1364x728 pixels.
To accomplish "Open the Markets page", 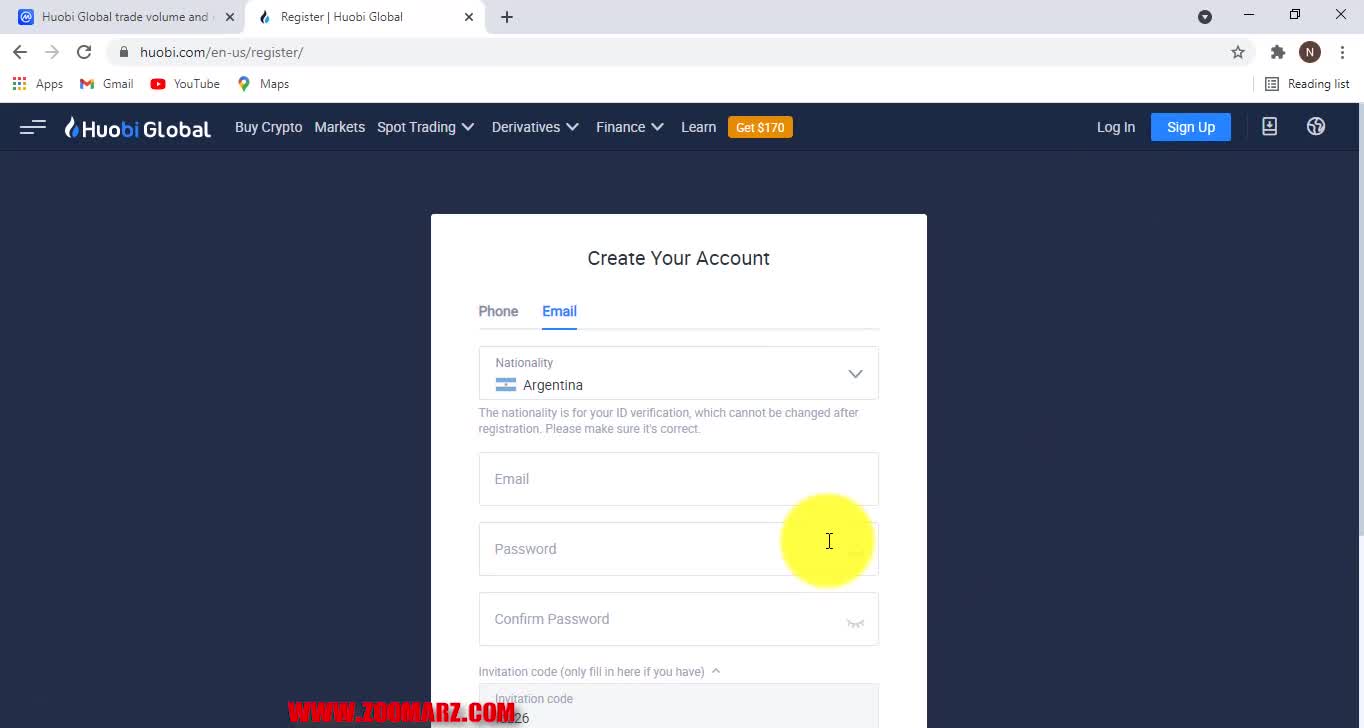I will (x=340, y=127).
